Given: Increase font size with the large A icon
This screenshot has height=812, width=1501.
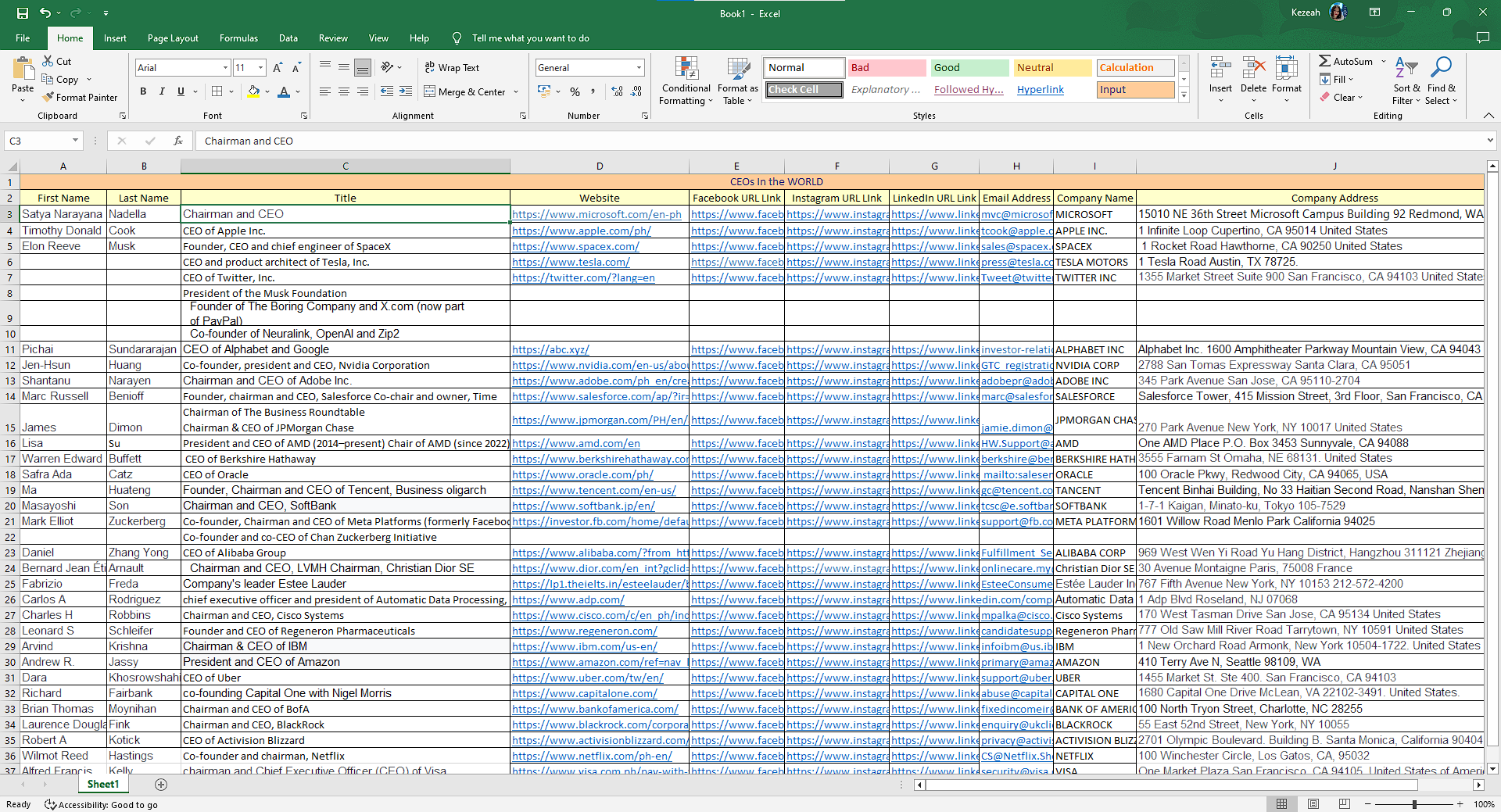Looking at the screenshot, I should click(x=278, y=68).
